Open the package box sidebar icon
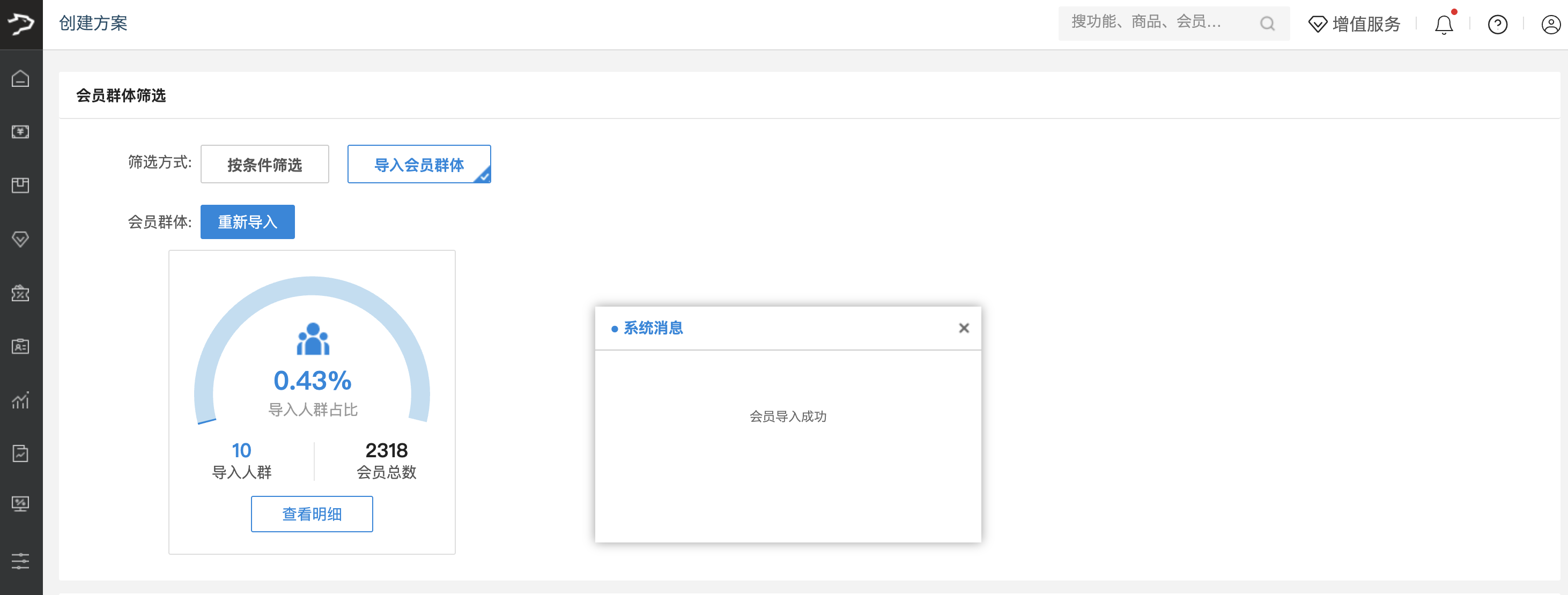The height and width of the screenshot is (595, 1568). pos(21,185)
